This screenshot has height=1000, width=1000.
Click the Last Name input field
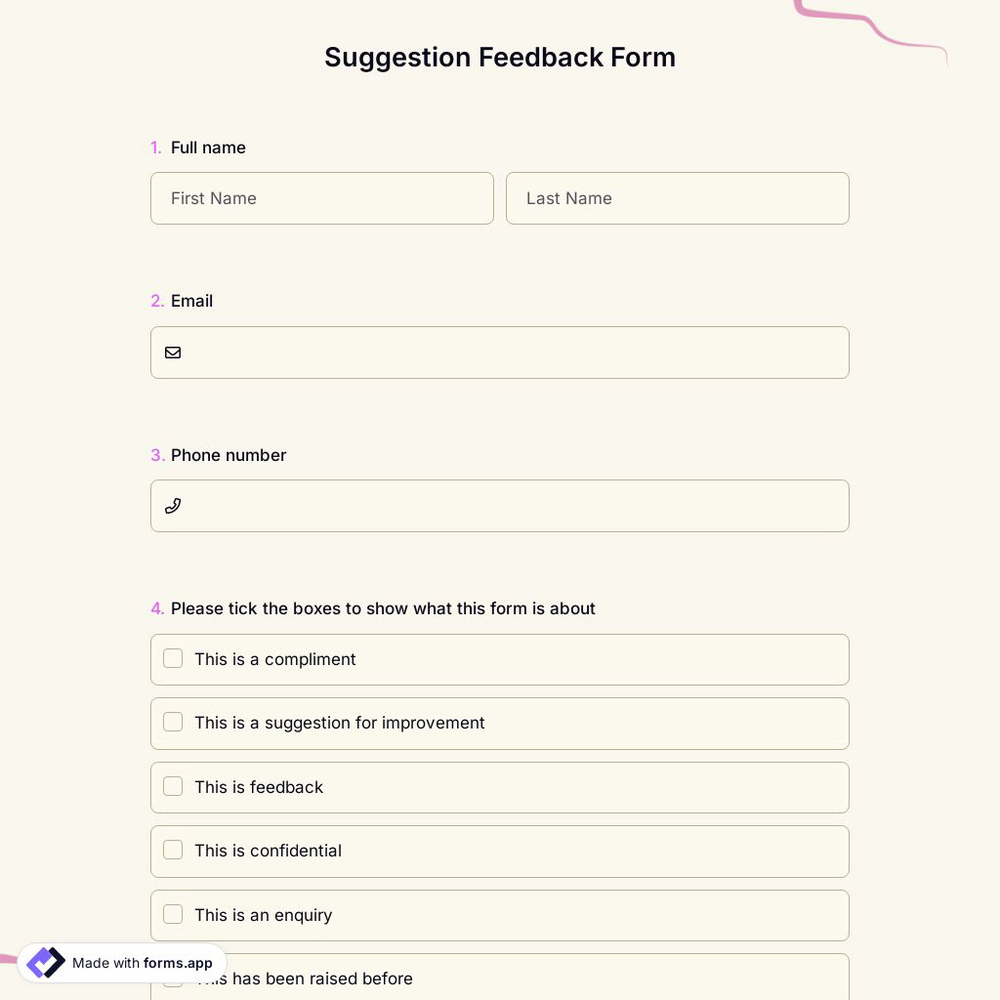point(677,198)
